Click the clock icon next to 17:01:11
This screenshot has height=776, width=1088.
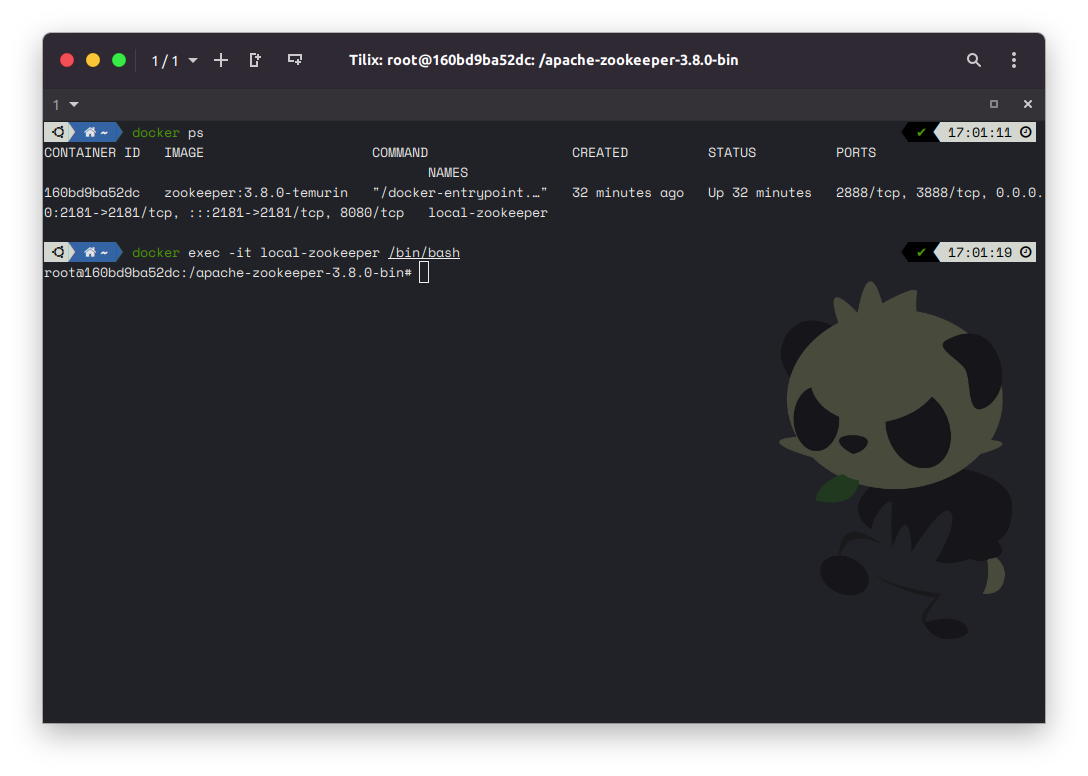point(1026,132)
